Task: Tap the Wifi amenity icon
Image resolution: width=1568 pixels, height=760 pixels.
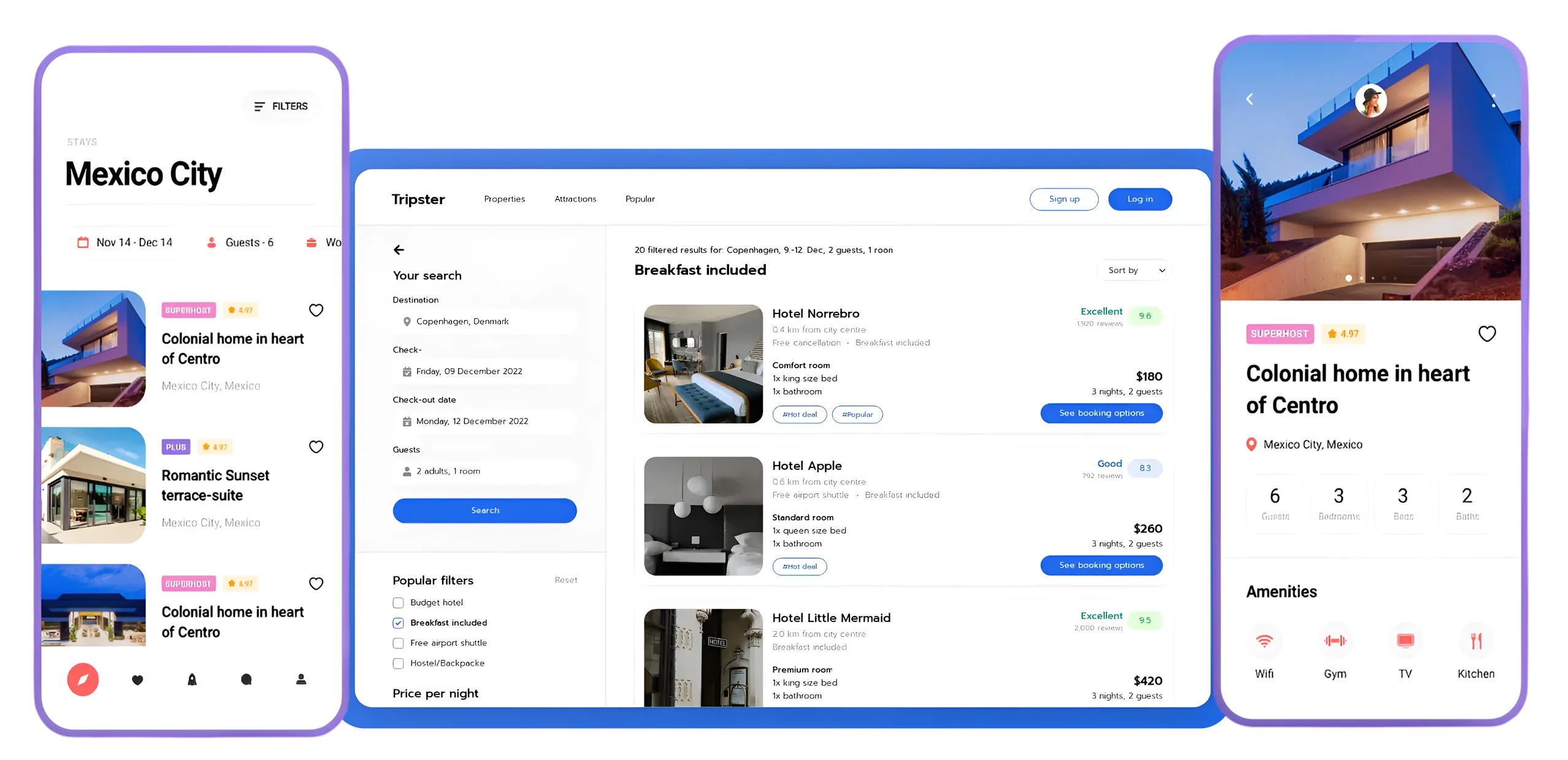Action: tap(1264, 641)
